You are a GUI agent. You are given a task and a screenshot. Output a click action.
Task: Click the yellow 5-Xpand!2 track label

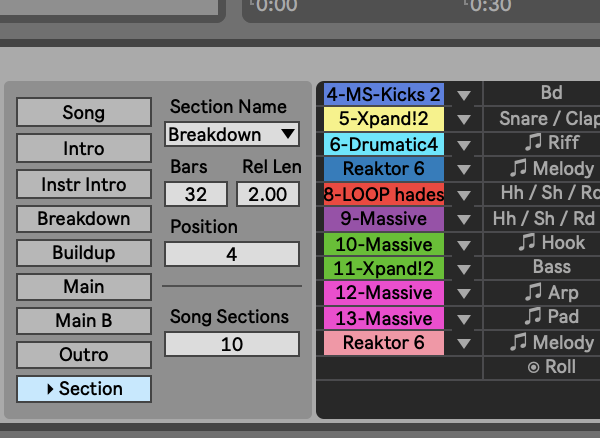click(x=384, y=119)
